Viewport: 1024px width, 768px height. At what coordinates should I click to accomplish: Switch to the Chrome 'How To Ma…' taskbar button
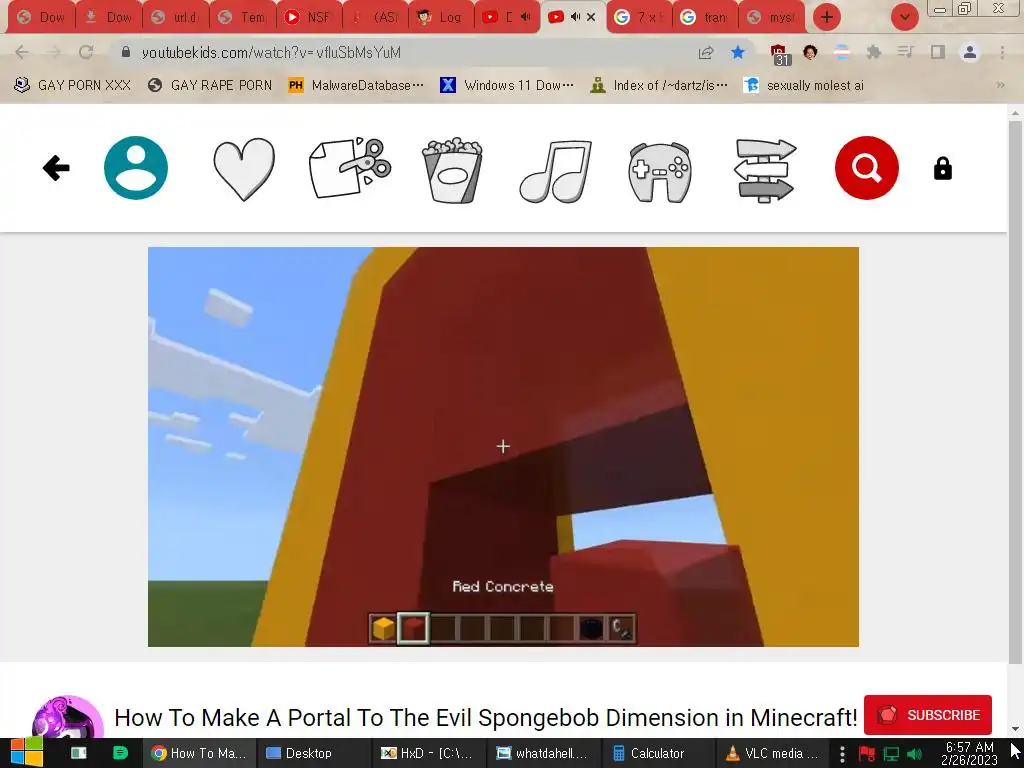click(x=199, y=753)
